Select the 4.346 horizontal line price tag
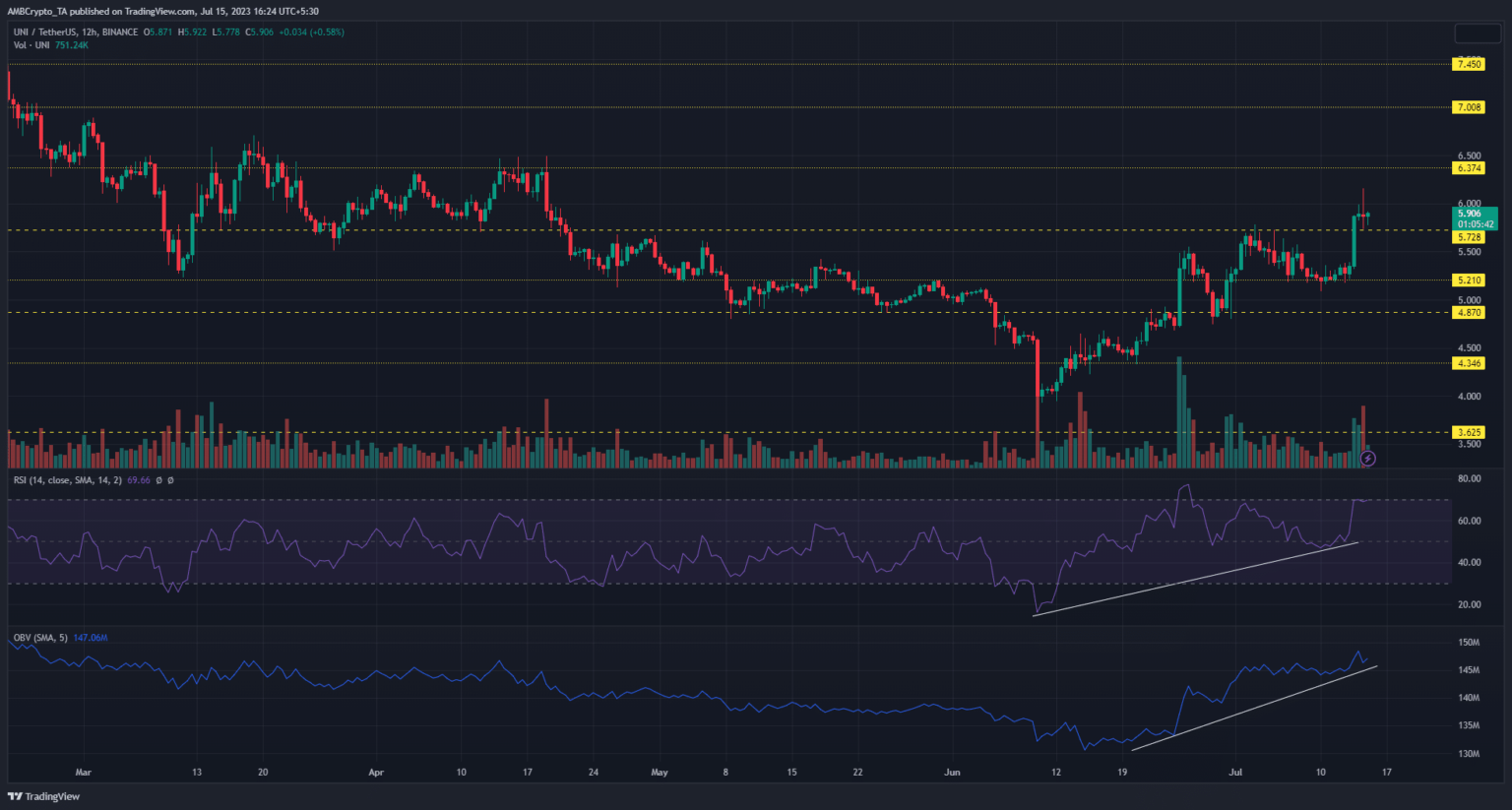 coord(1469,363)
